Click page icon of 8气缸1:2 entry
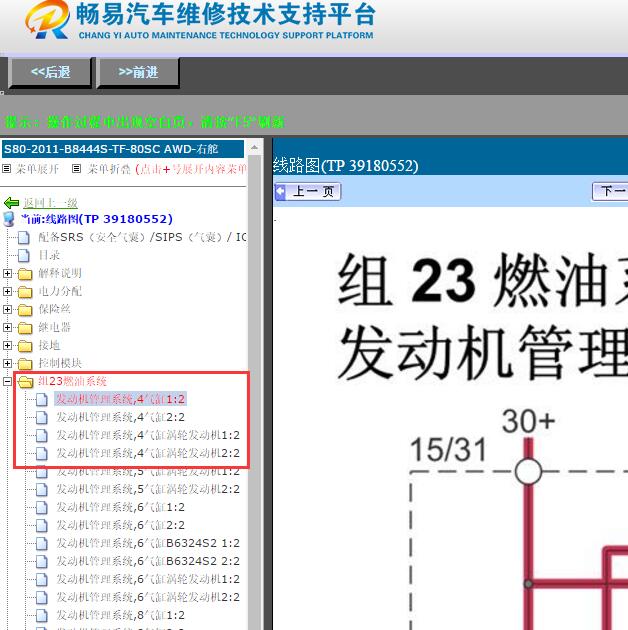 pos(41,616)
